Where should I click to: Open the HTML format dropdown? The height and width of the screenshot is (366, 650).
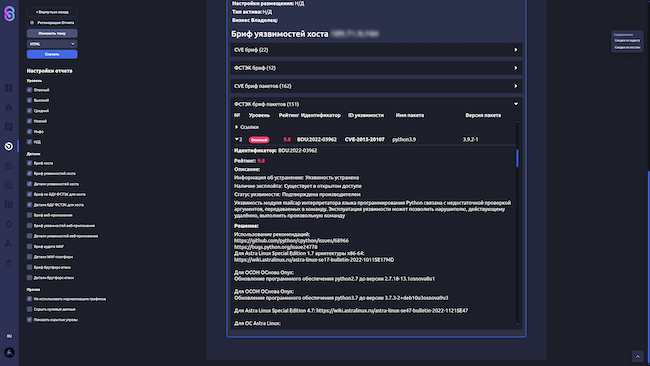[x=52, y=44]
